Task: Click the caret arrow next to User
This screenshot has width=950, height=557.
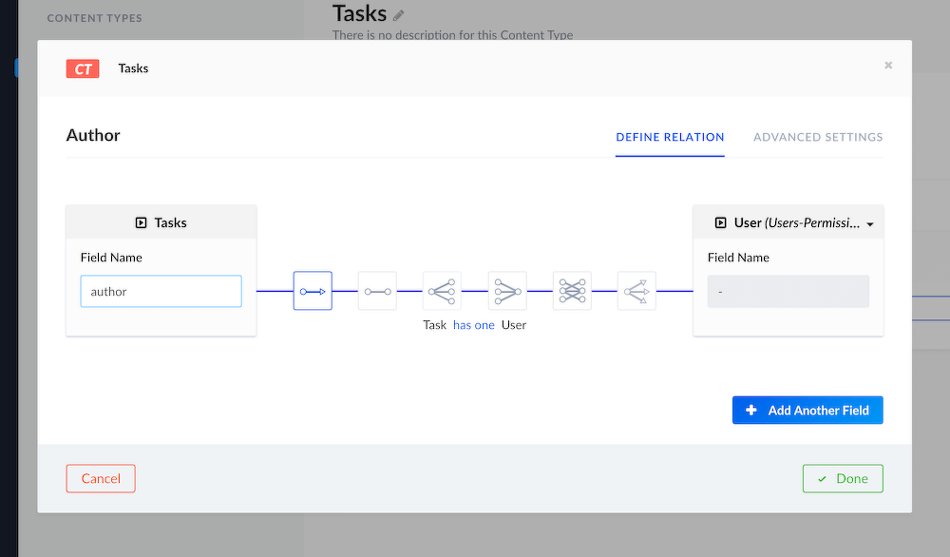Action: click(x=870, y=224)
